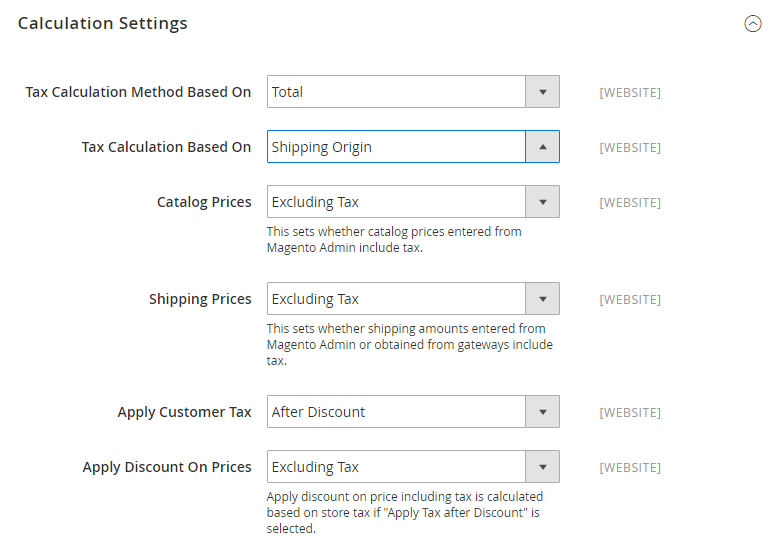Click the up arrow beside Shipping Origin

pos(542,147)
